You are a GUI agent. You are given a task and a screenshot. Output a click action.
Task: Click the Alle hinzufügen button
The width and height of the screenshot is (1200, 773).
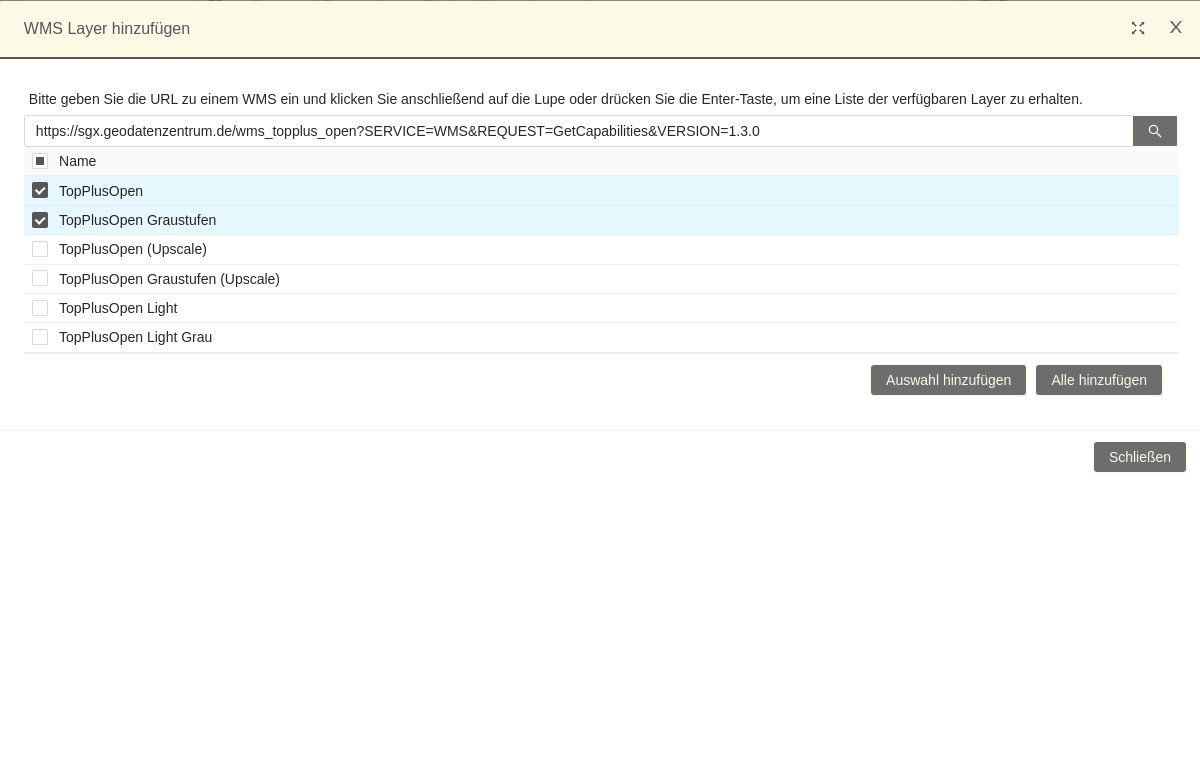(x=1098, y=380)
